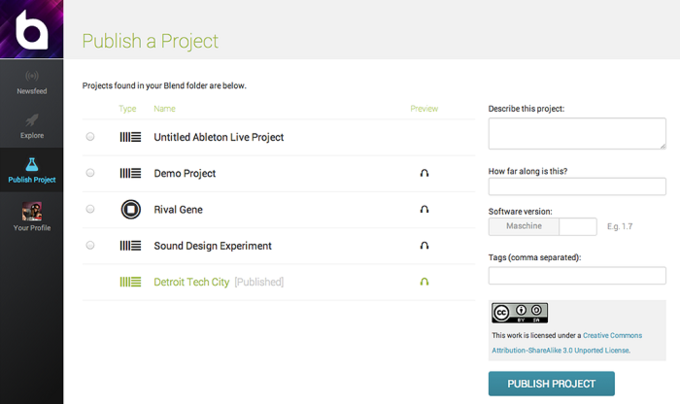Viewport: 680px width, 404px height.
Task: Click the Name column header
Action: coord(164,108)
